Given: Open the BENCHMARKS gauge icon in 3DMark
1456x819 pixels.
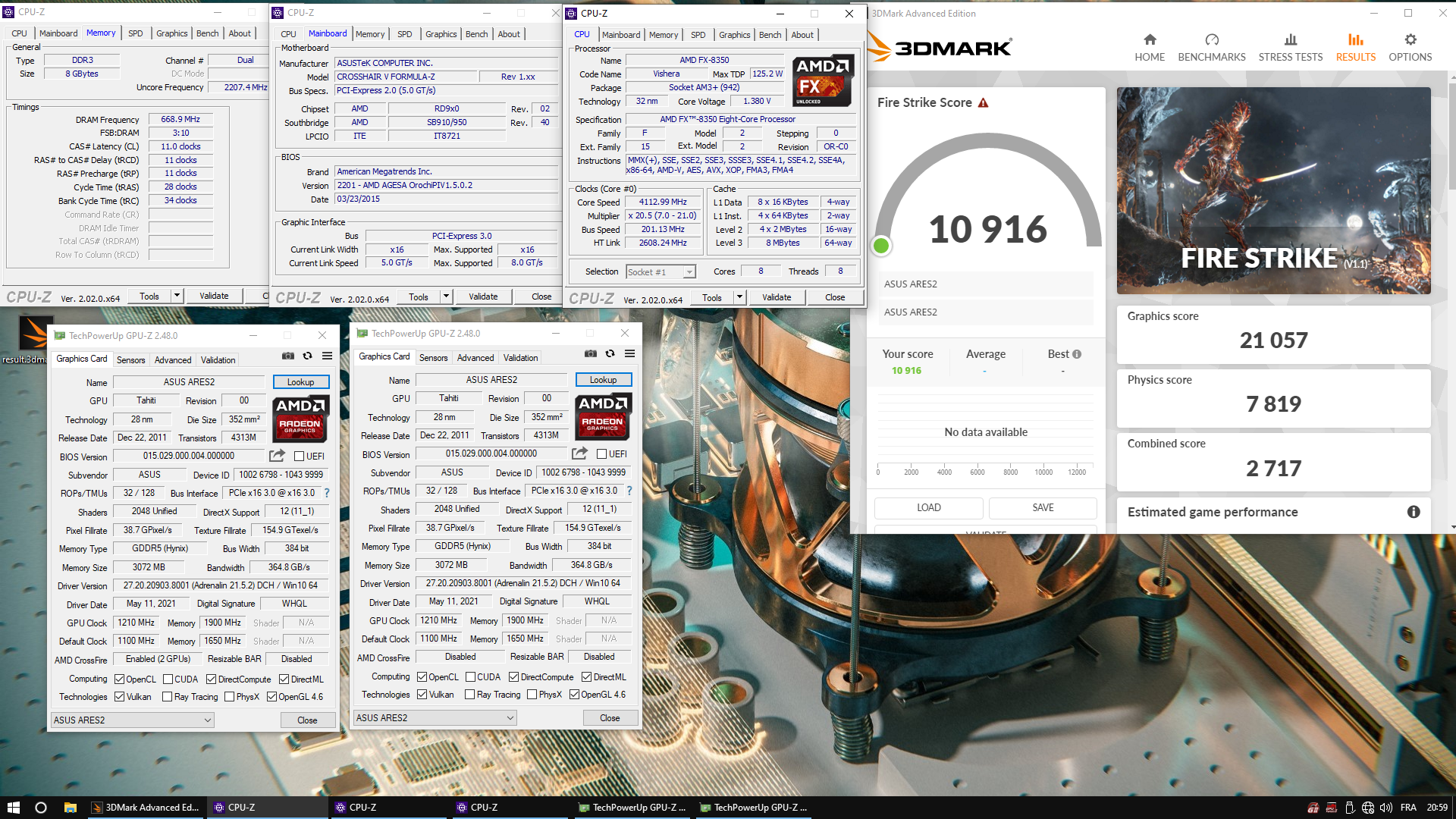Looking at the screenshot, I should pyautogui.click(x=1212, y=39).
